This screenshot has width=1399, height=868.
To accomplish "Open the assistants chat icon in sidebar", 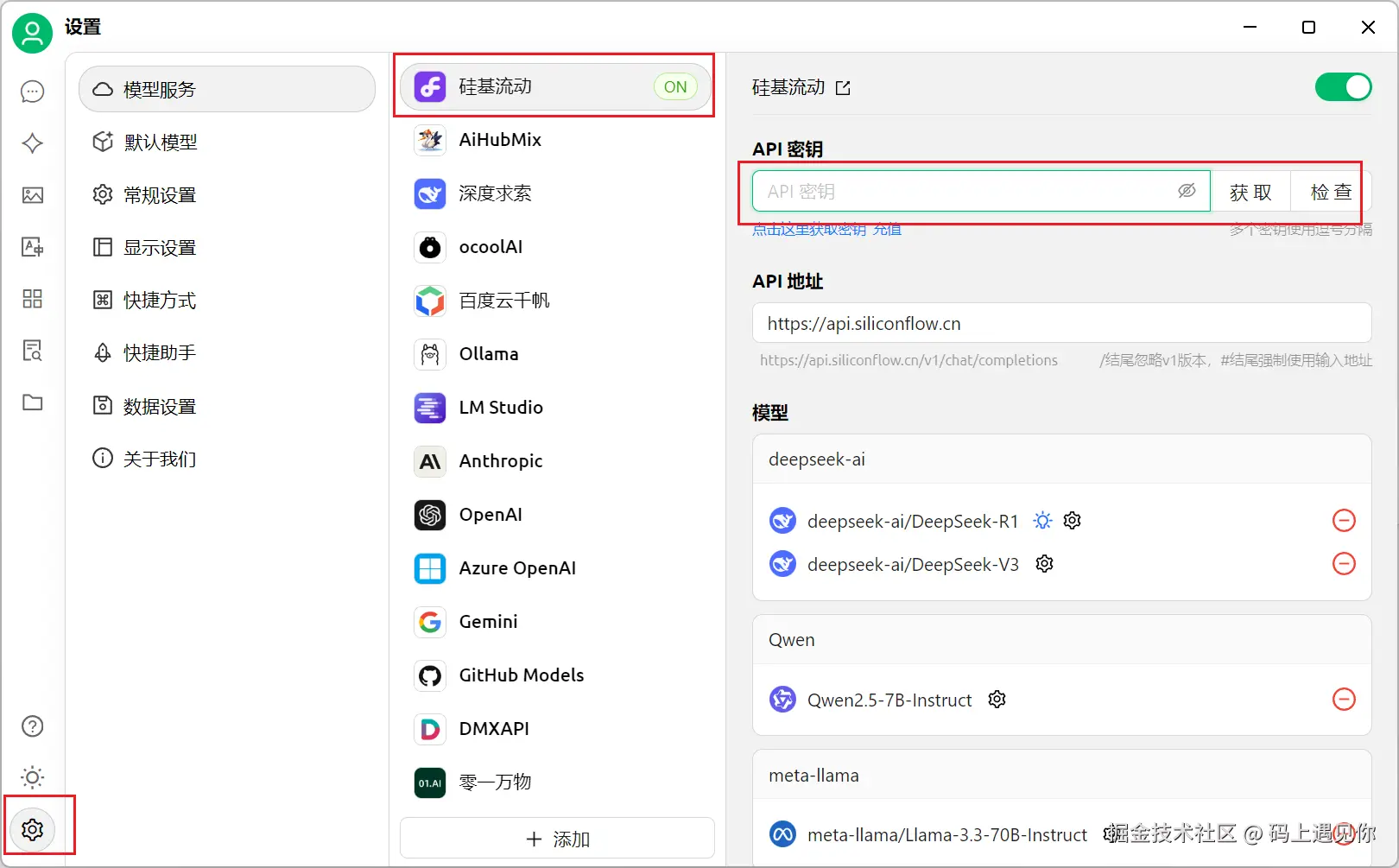I will point(33,92).
